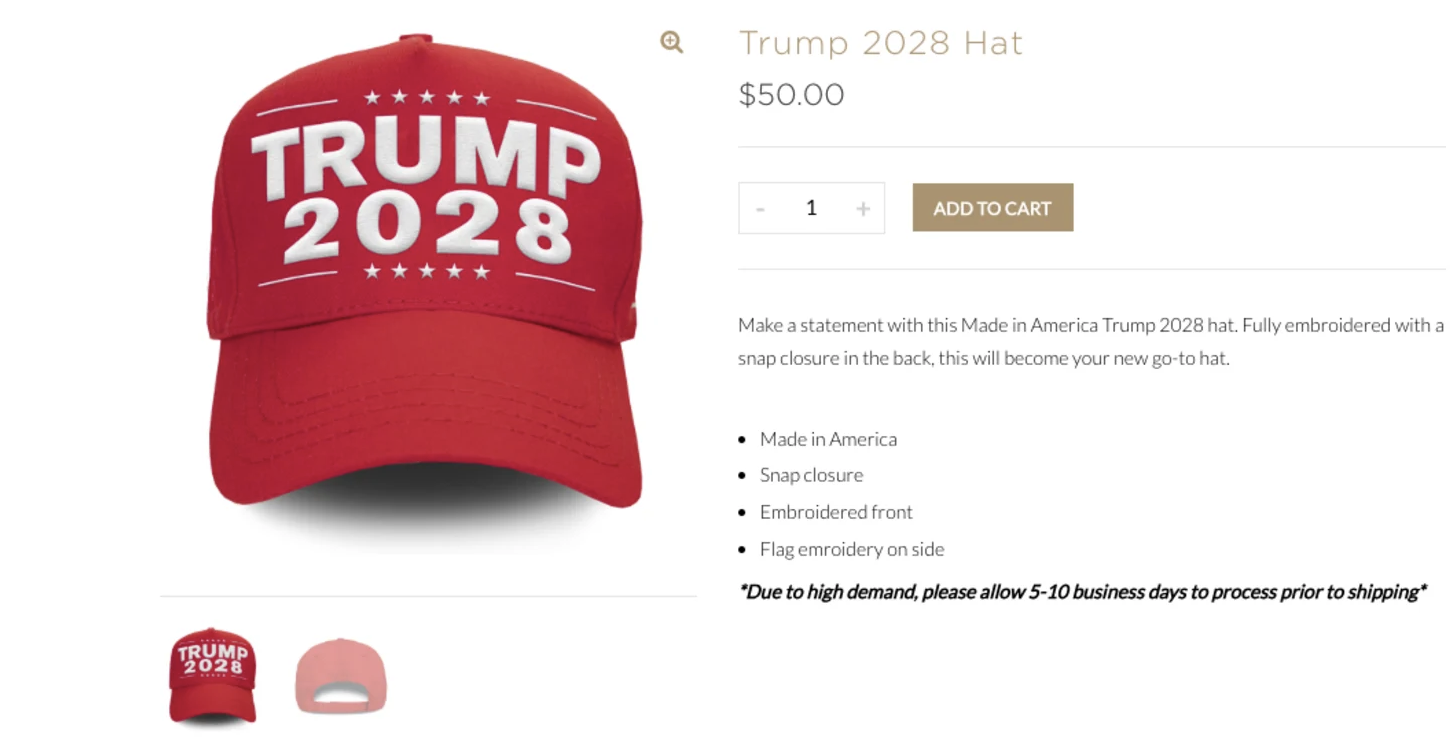Select the Flag emroidery on side bullet
Viewport: 1456px width, 740px height.
(852, 549)
